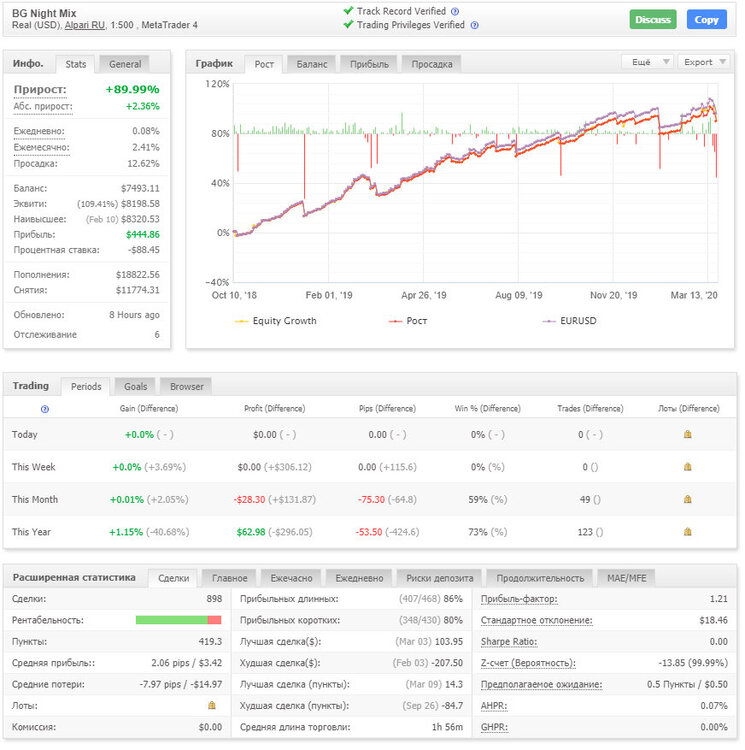This screenshot has height=750, width=745.
Task: Click the lock icon in This Week row
Action: [x=688, y=467]
